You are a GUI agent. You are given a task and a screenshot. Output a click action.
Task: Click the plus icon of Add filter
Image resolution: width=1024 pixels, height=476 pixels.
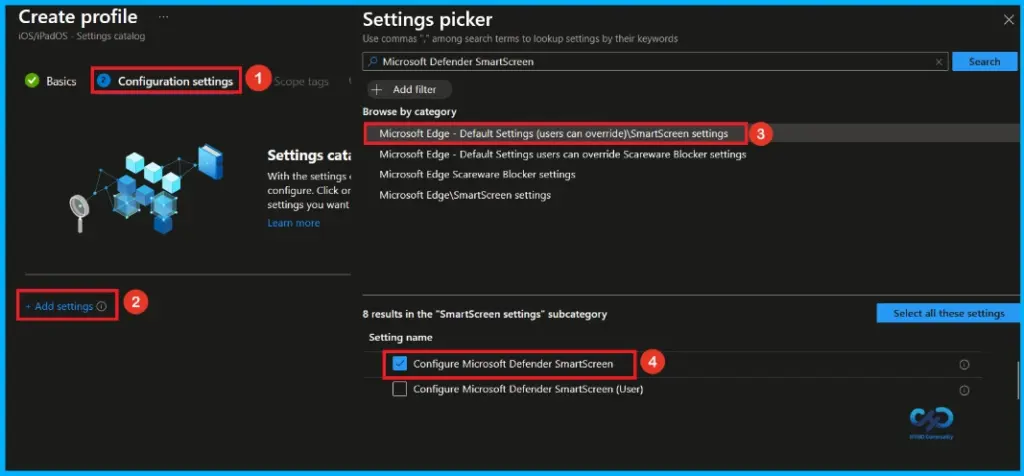(x=377, y=89)
